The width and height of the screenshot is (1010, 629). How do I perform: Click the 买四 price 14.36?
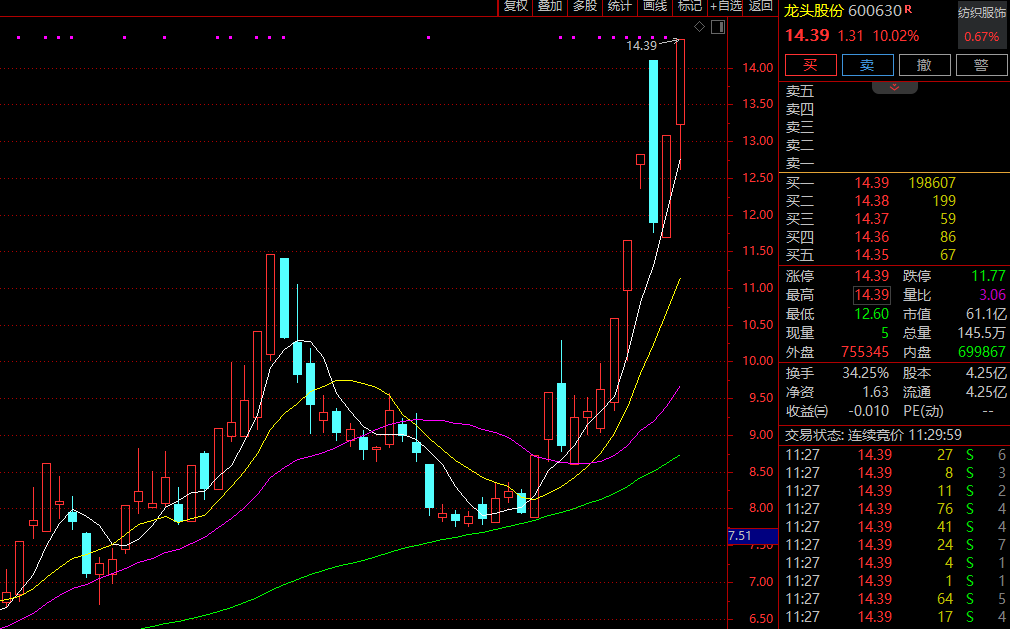872,237
